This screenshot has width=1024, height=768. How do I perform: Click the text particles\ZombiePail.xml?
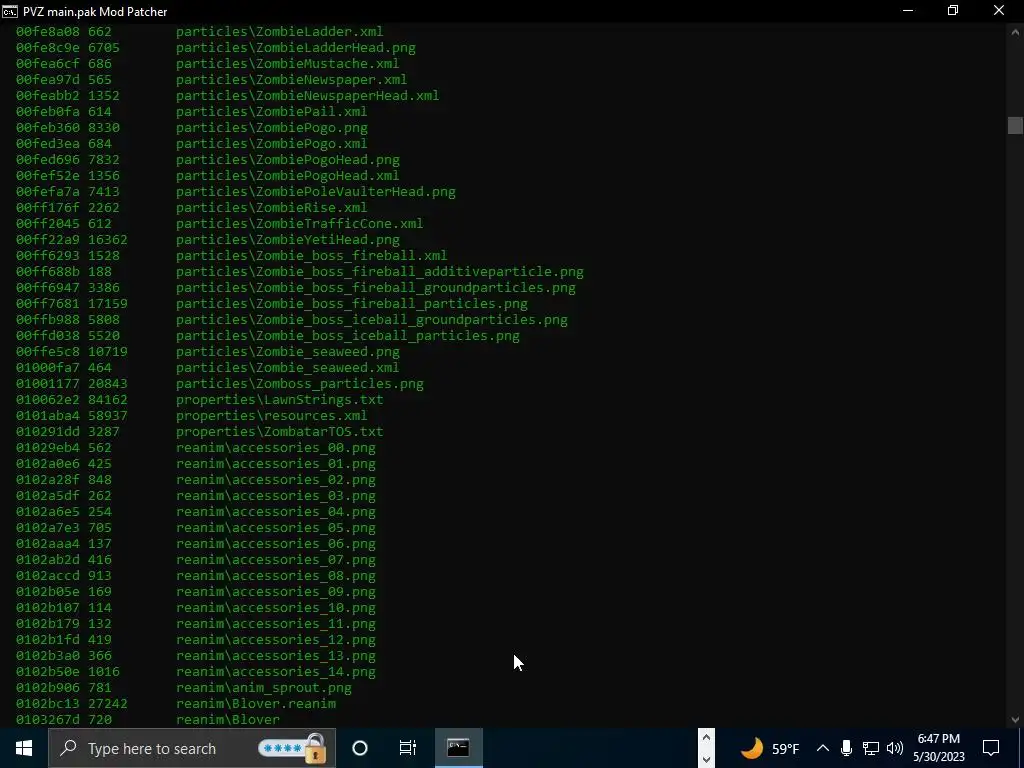[x=272, y=112]
